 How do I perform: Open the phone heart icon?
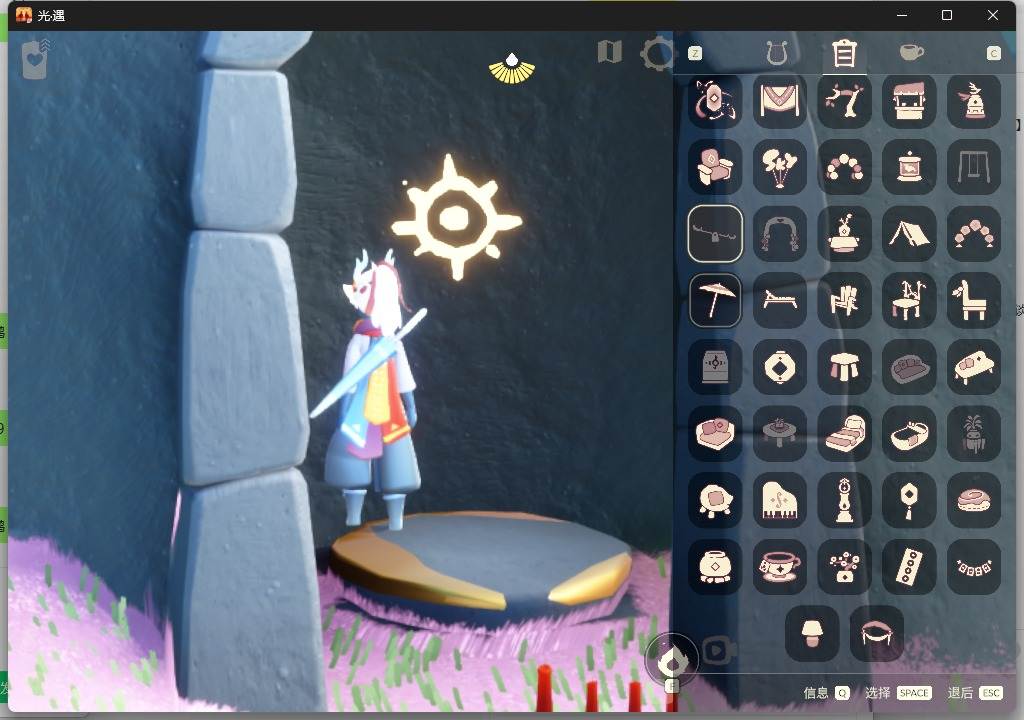35,59
